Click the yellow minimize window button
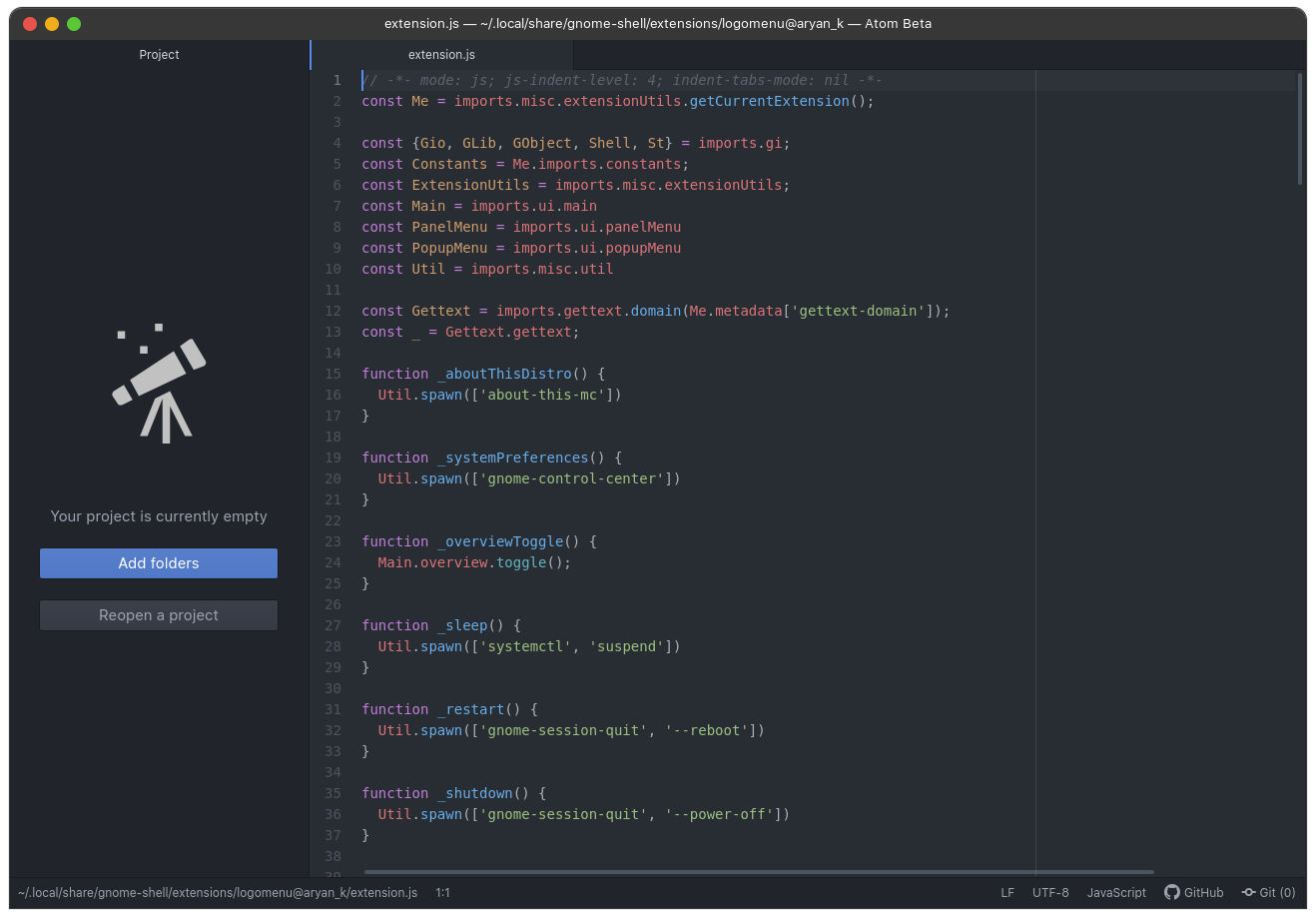 tap(52, 24)
